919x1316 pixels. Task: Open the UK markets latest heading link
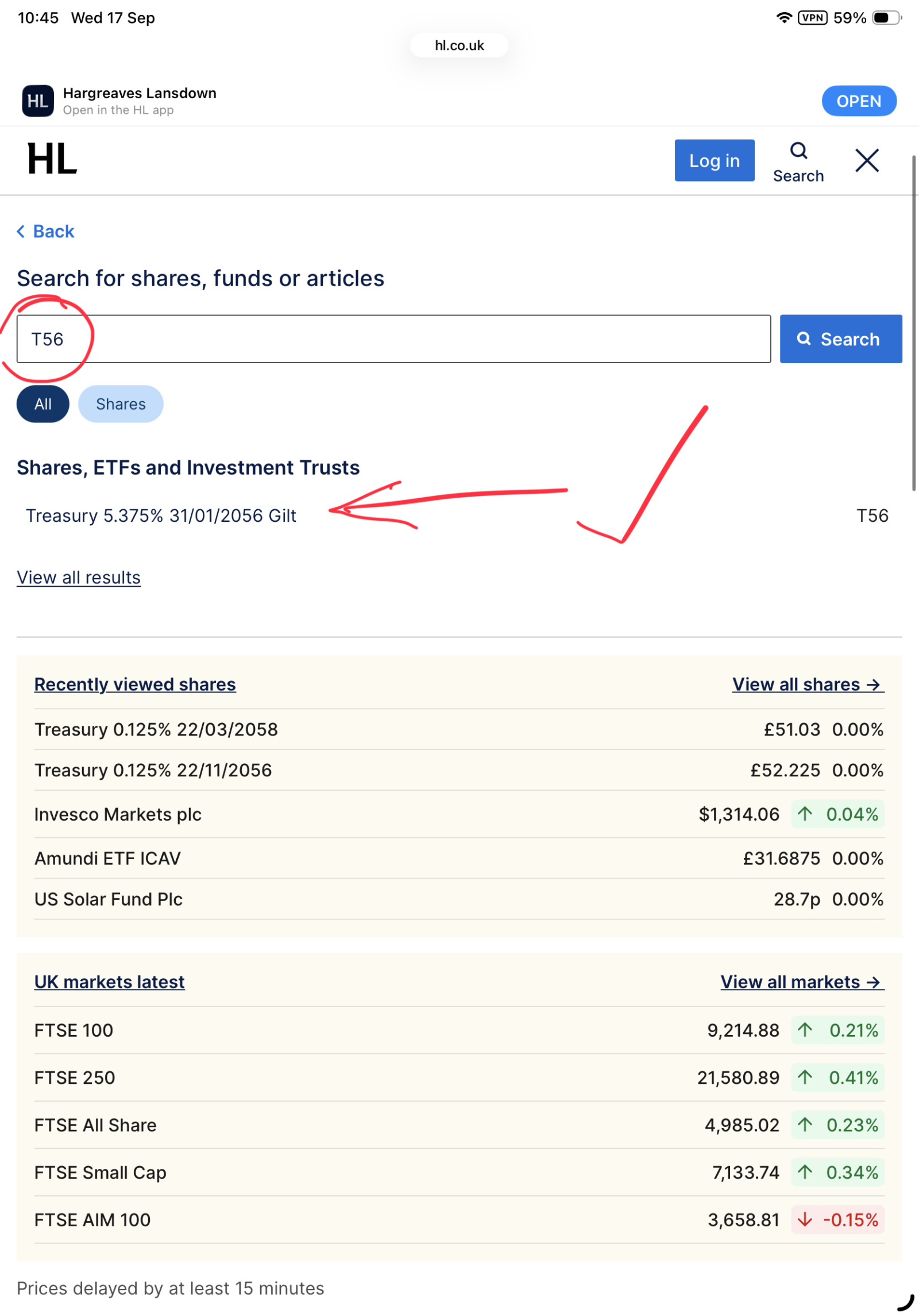point(110,982)
